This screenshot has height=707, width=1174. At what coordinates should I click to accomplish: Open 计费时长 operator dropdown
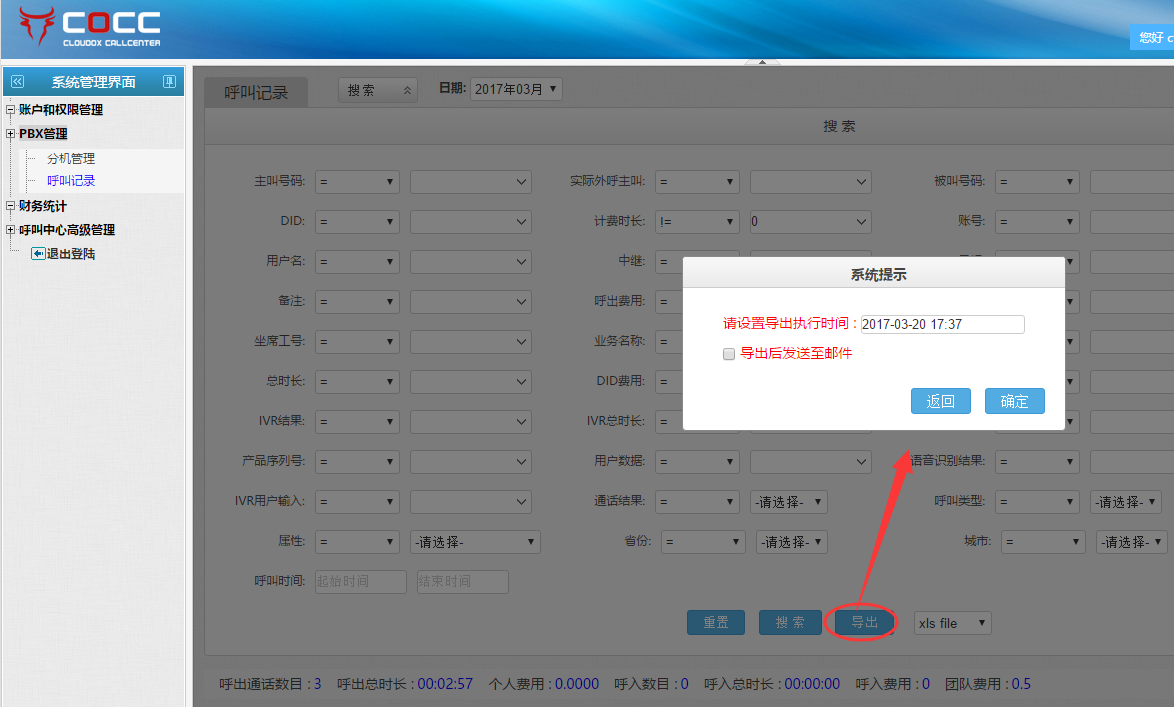tap(696, 222)
